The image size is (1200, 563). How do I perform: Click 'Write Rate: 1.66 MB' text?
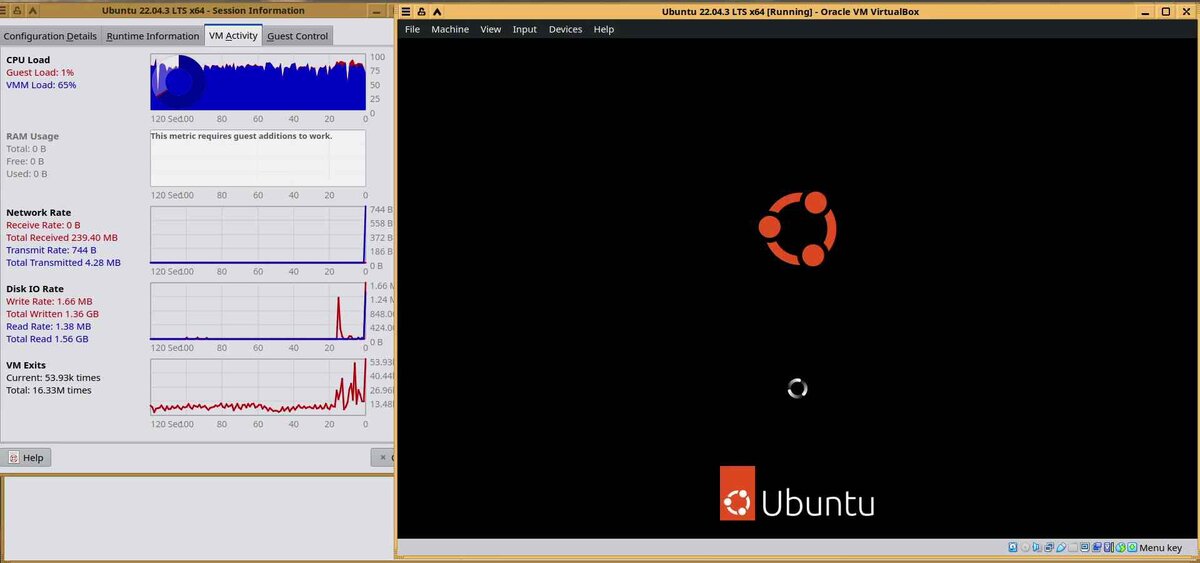[x=49, y=301]
